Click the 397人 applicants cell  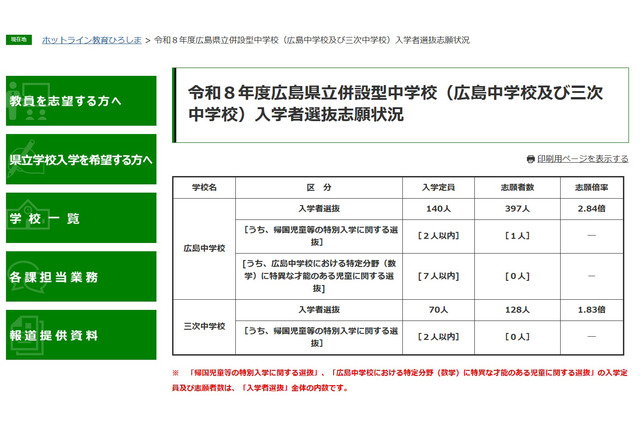(x=517, y=209)
